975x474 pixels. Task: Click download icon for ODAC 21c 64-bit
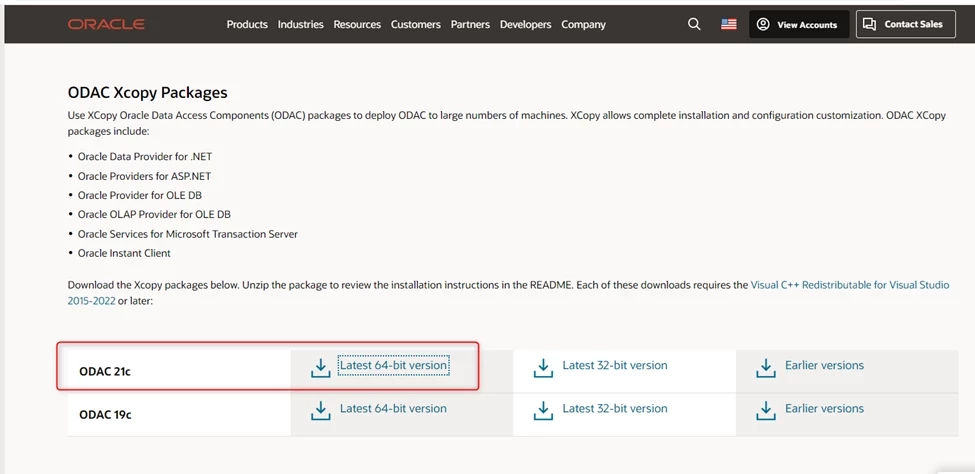pyautogui.click(x=320, y=368)
